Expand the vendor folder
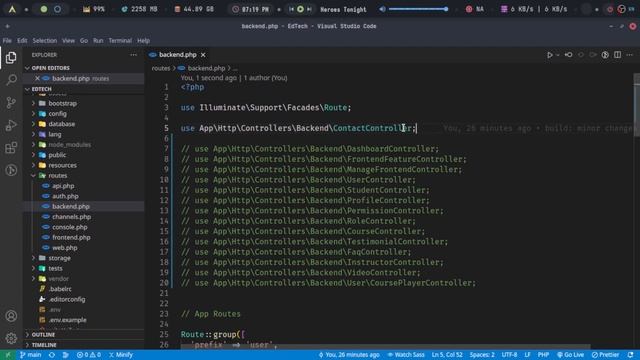The width and height of the screenshot is (640, 360). (x=58, y=279)
